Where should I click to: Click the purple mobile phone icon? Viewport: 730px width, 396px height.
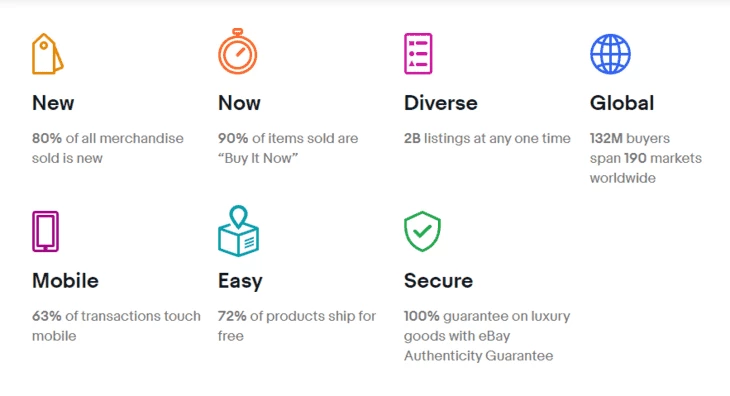[x=46, y=231]
